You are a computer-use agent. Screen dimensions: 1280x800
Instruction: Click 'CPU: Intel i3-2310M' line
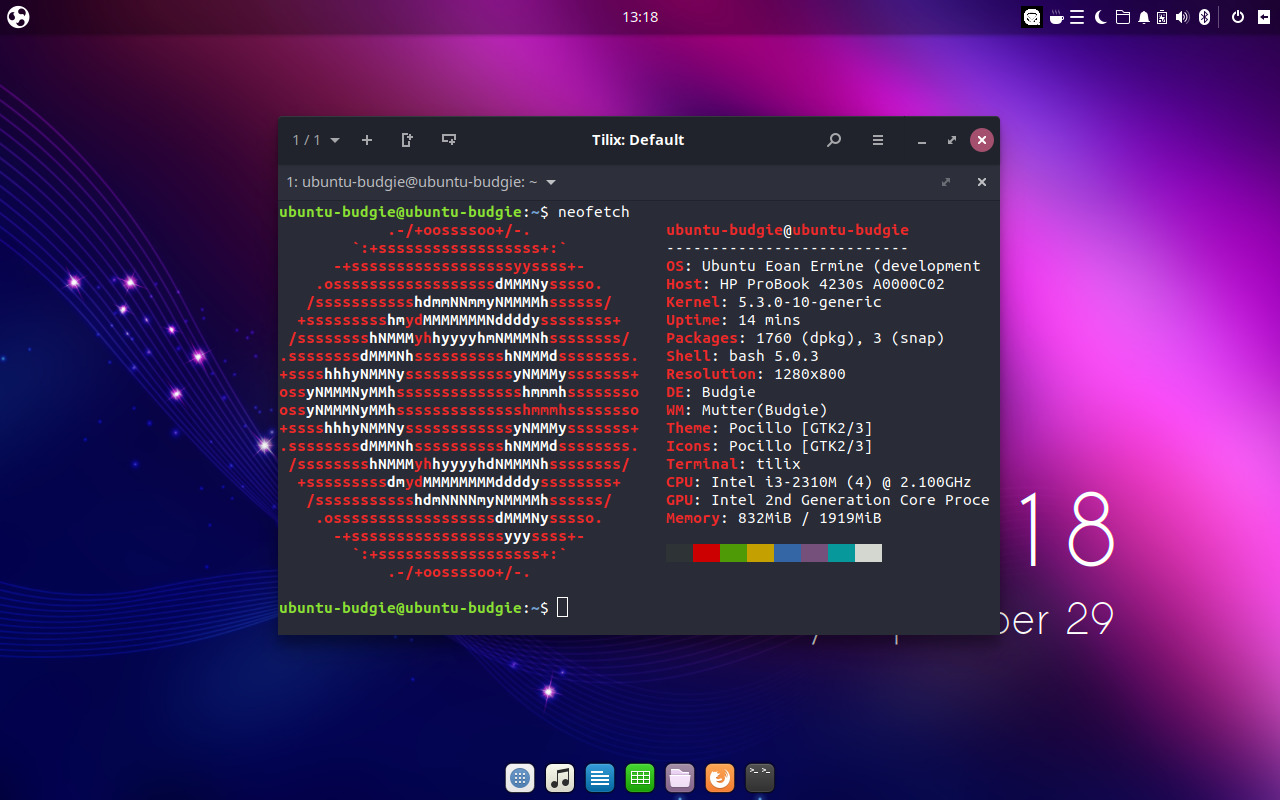(819, 482)
